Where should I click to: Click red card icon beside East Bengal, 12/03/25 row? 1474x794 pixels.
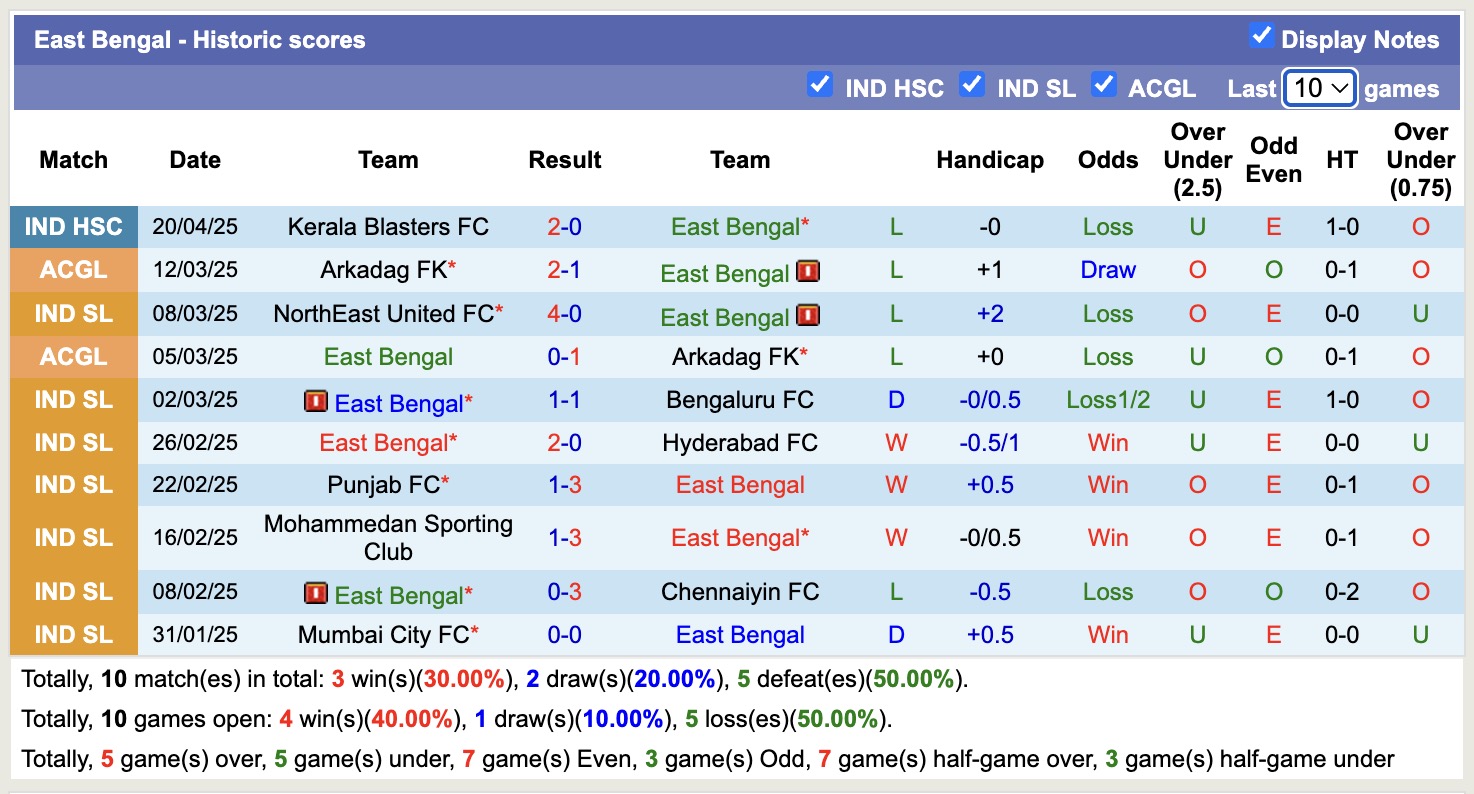coord(808,271)
